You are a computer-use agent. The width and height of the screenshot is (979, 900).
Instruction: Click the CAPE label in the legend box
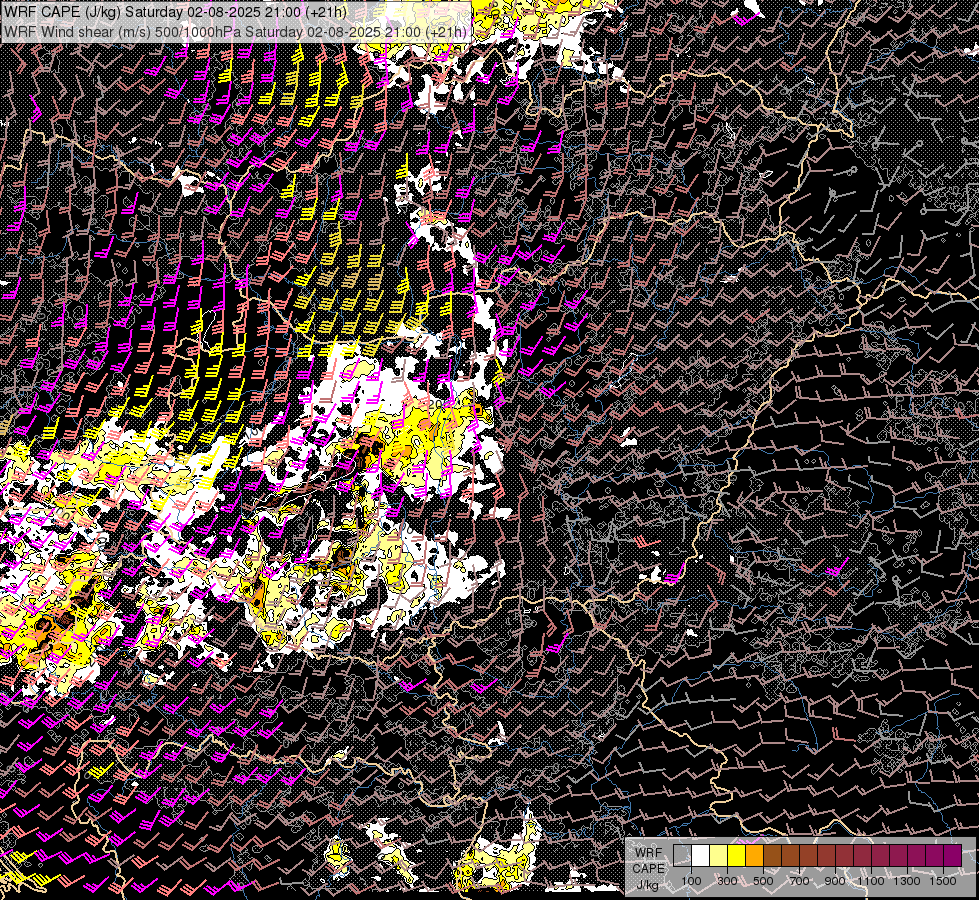649,868
